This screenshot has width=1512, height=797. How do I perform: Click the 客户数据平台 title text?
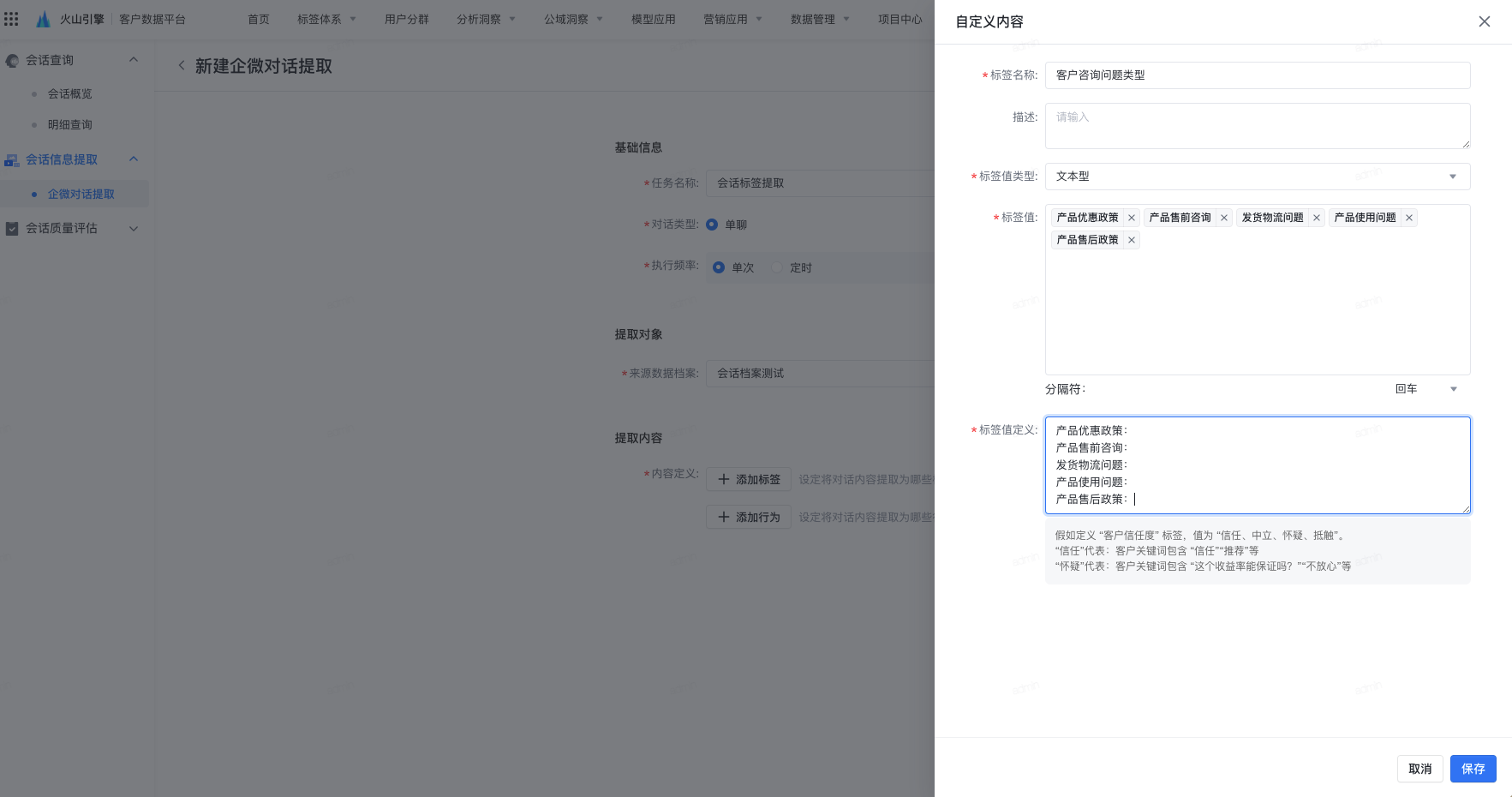click(152, 19)
